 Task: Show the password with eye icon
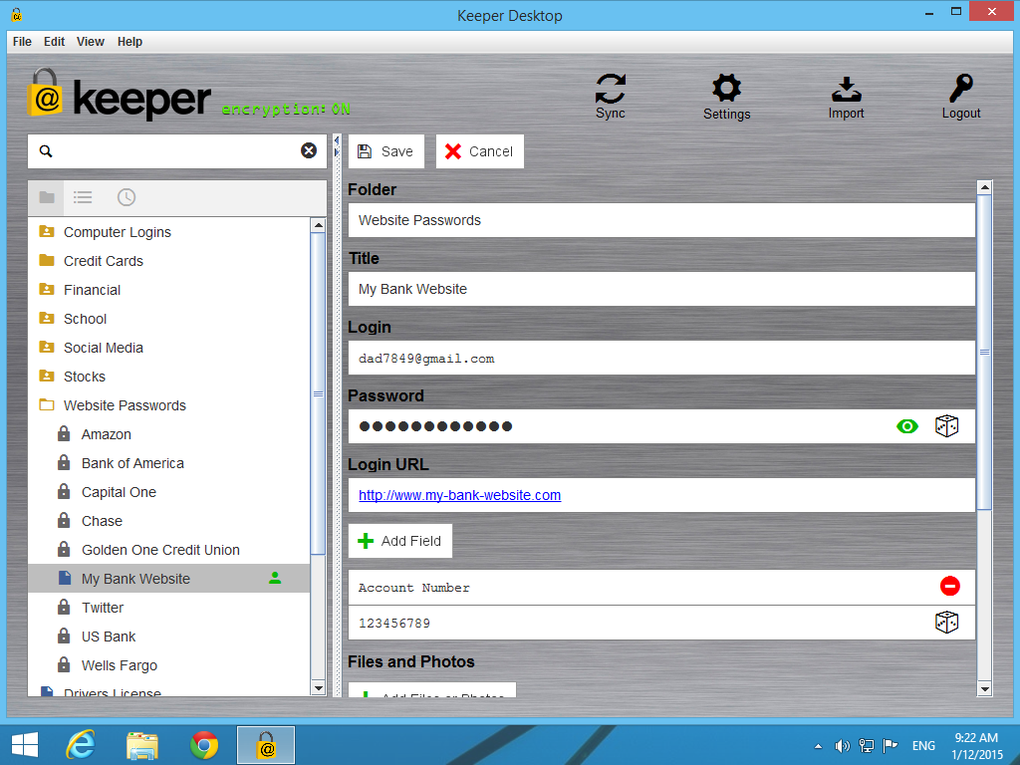907,426
